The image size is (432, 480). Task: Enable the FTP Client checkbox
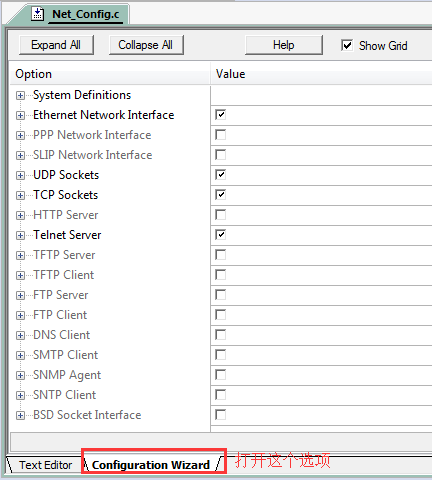click(x=220, y=315)
